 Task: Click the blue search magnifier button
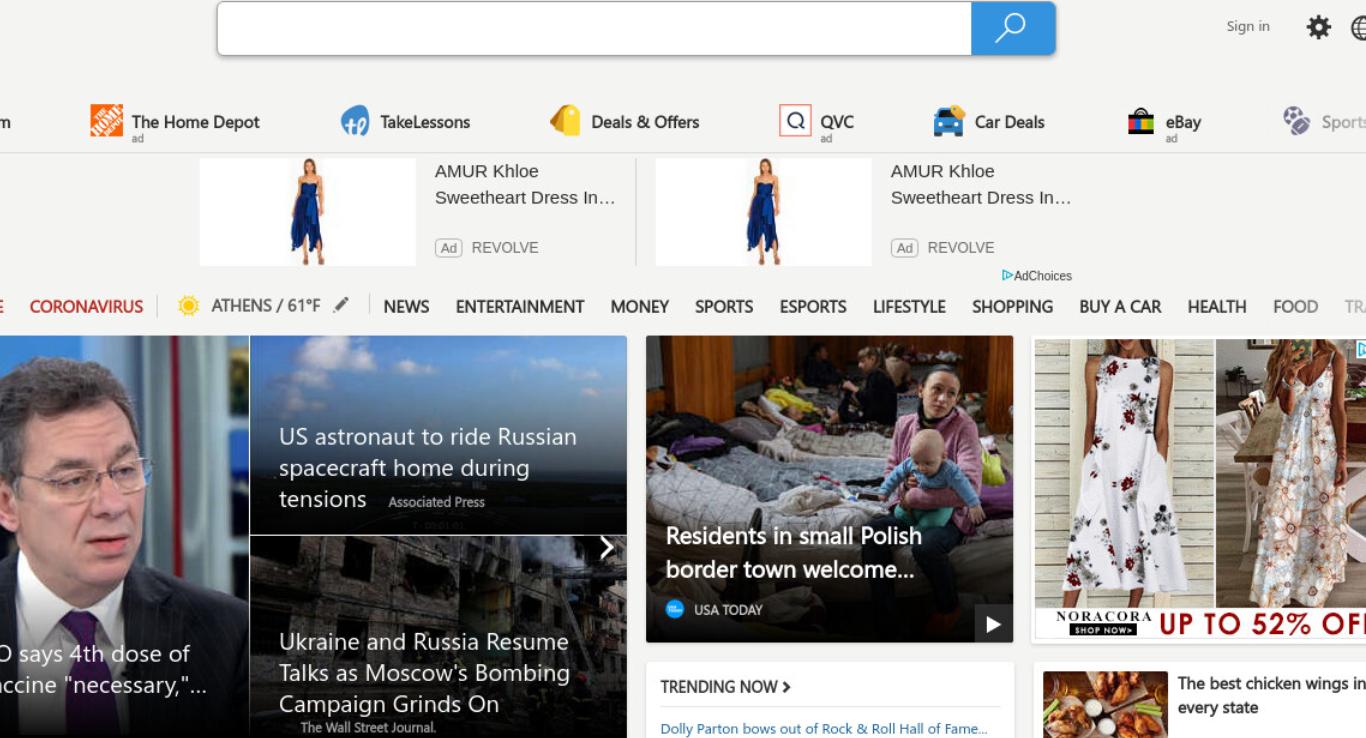(1013, 28)
